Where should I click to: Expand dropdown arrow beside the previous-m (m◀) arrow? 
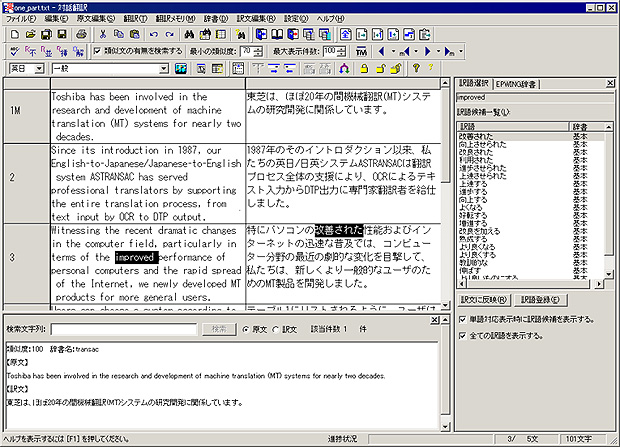(x=416, y=51)
